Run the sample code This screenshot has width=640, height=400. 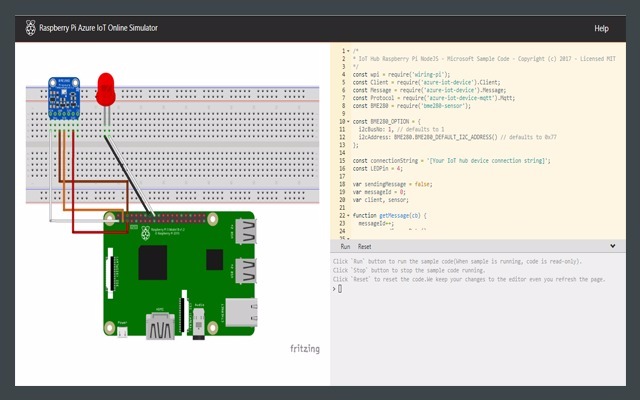(344, 246)
